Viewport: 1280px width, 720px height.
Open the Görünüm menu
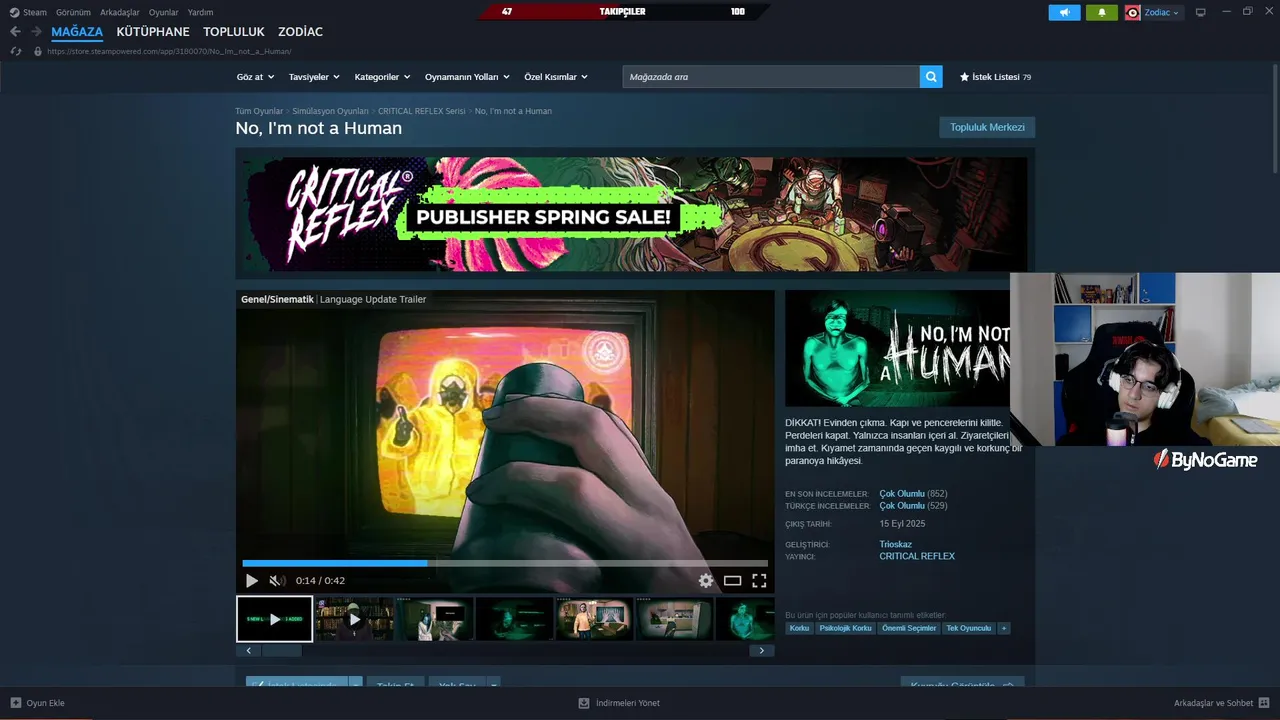(x=73, y=12)
